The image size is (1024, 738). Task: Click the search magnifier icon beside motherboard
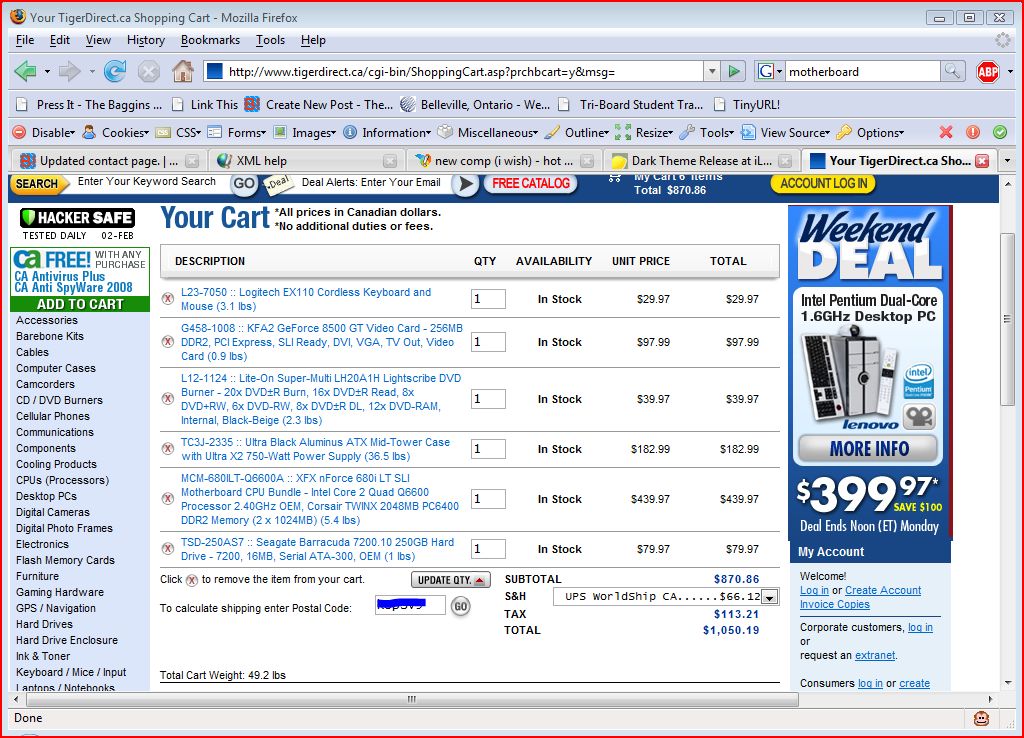pyautogui.click(x=953, y=71)
